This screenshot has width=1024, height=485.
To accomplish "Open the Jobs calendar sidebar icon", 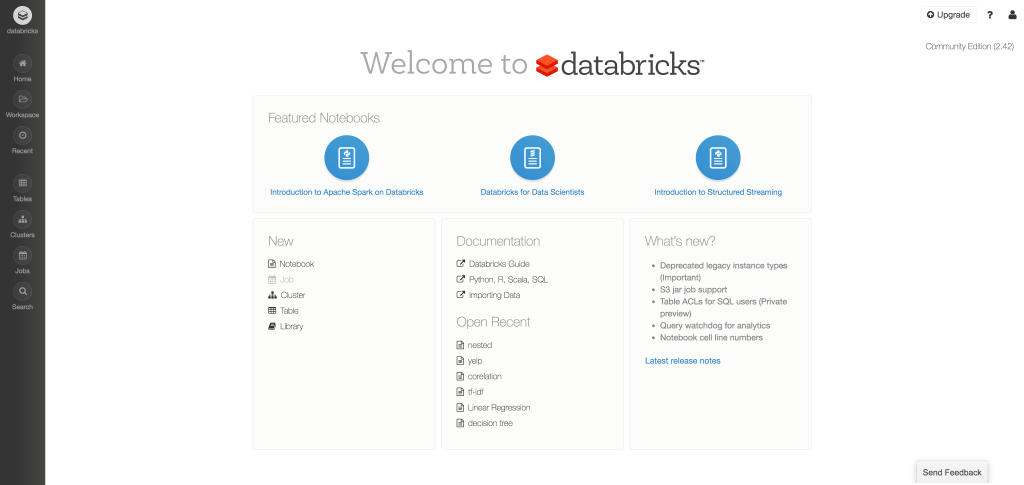I will [x=22, y=255].
